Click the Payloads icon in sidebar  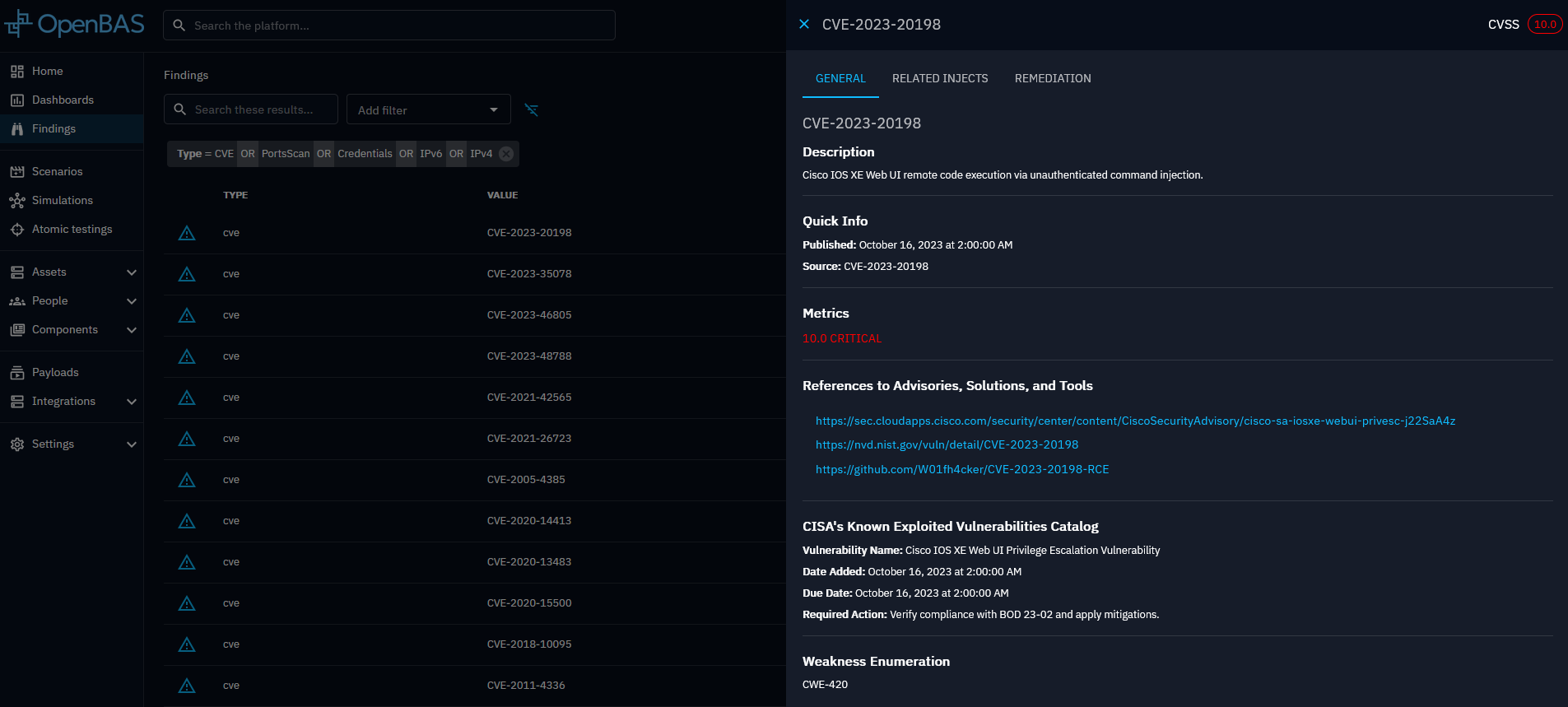click(16, 373)
